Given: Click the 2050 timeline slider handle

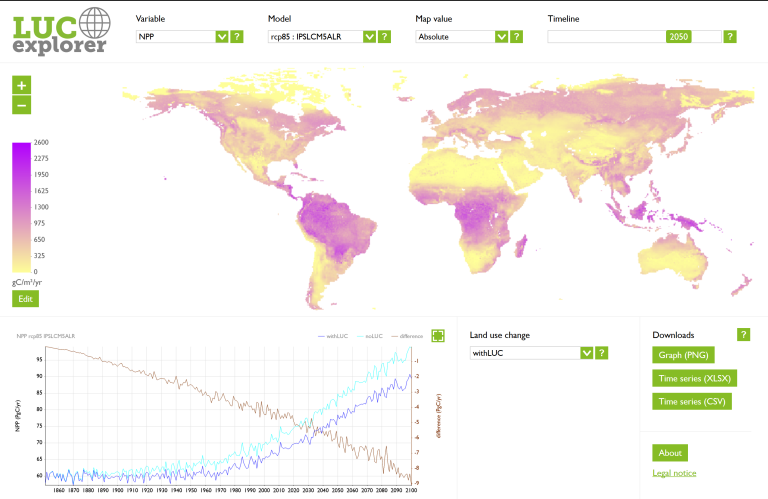Looking at the screenshot, I should tap(679, 37).
